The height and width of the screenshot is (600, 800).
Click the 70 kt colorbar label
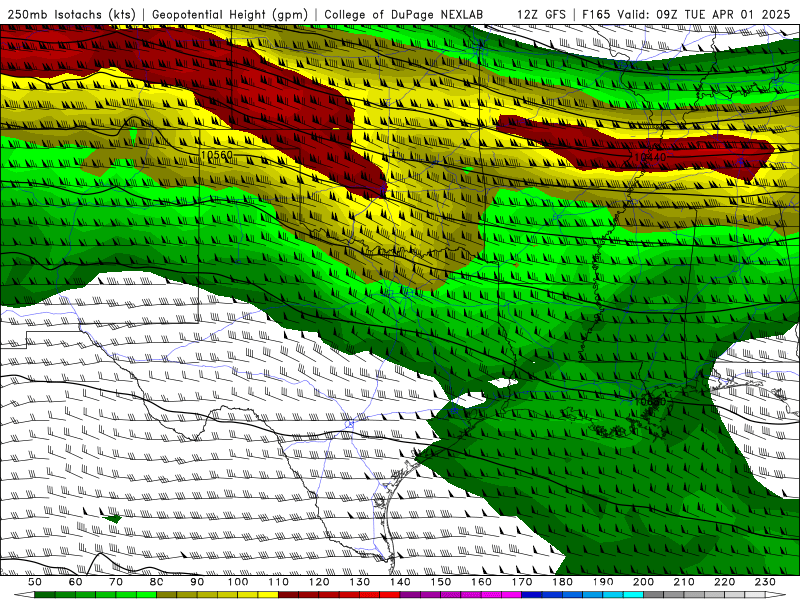coord(116,582)
